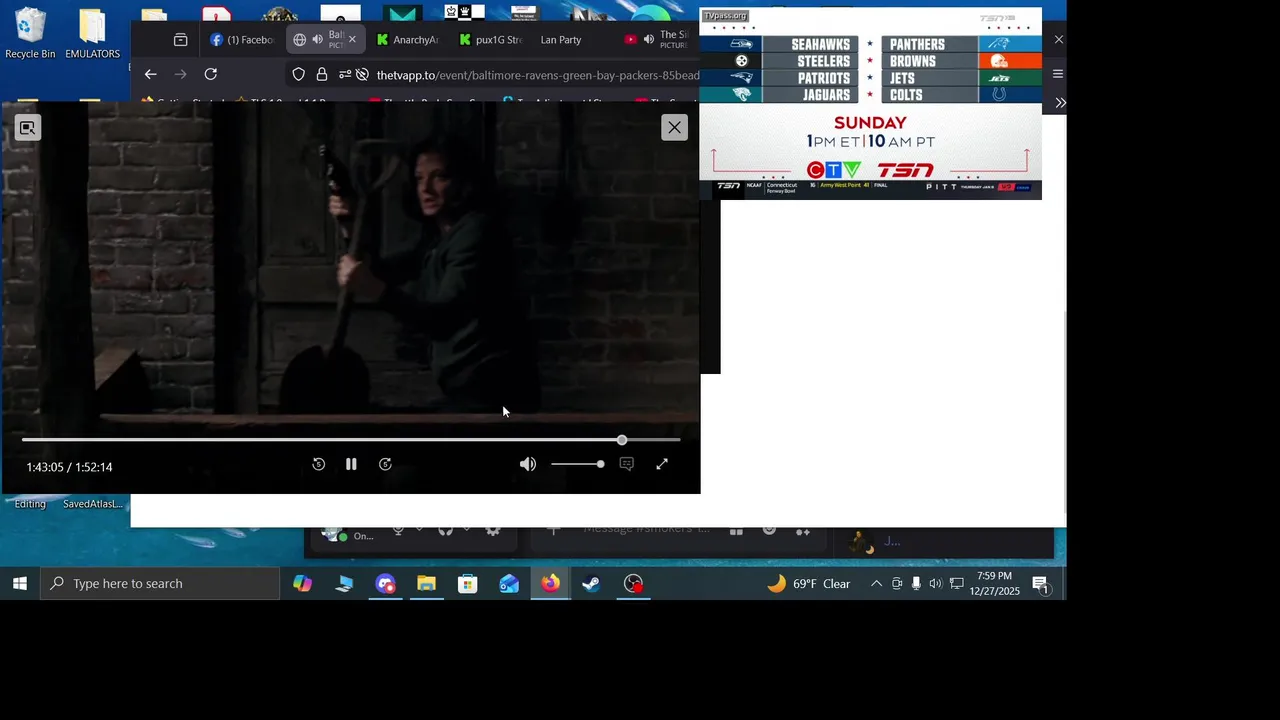Open Steam from the taskbar
The width and height of the screenshot is (1280, 720).
point(592,584)
